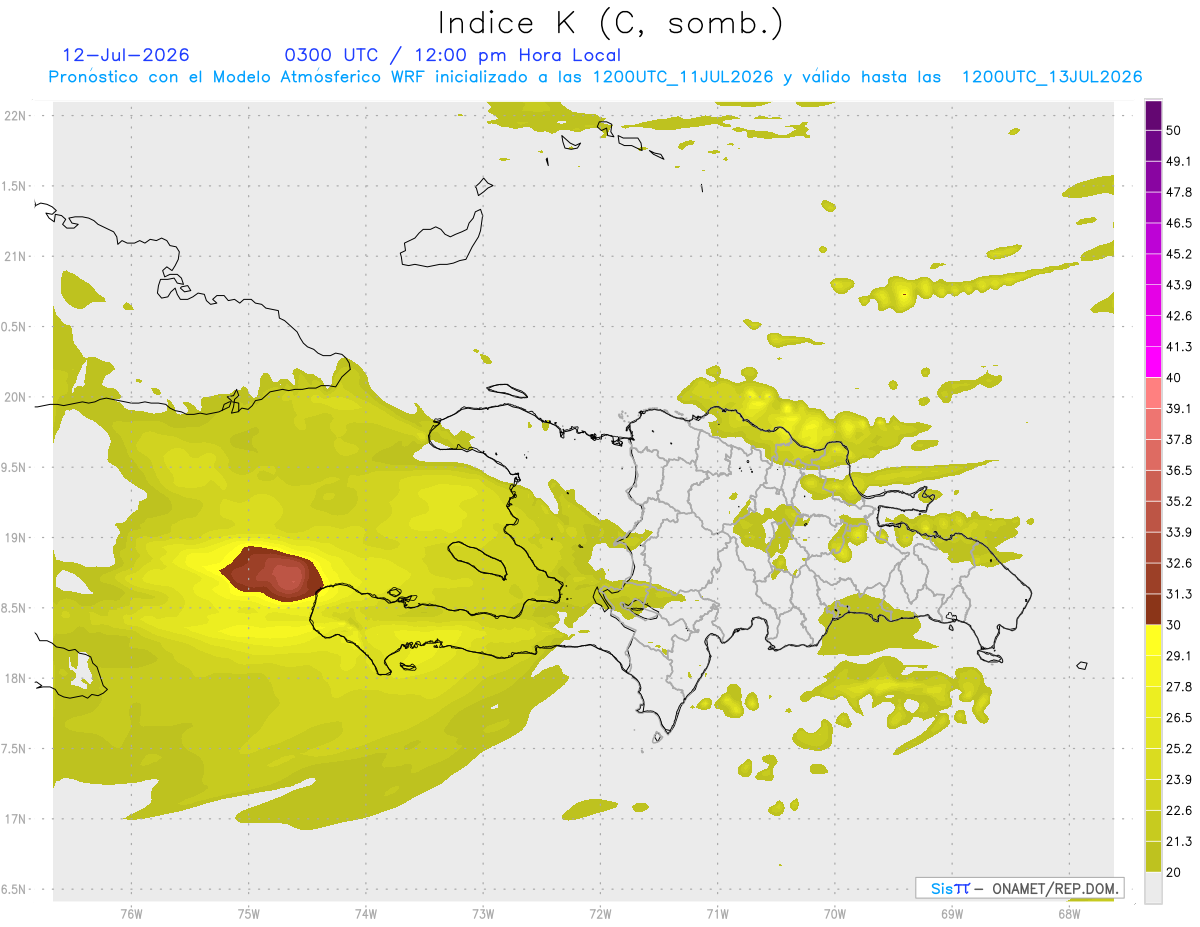Screen dimensions: 1200x927
Task: Click the "41.3" color scale value
Action: click(x=1179, y=347)
